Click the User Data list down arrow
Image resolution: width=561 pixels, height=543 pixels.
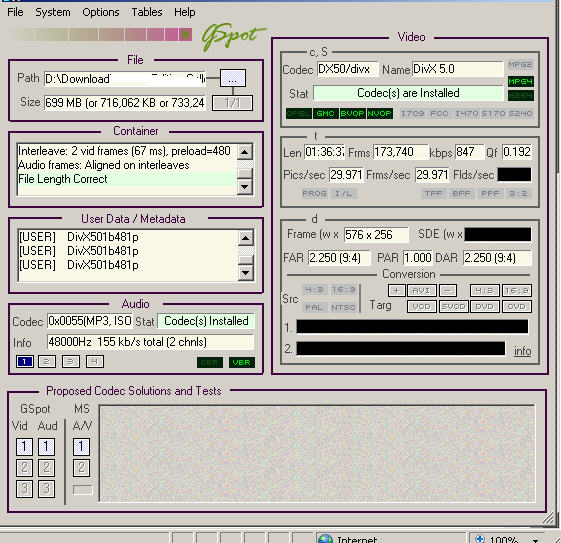tap(245, 273)
